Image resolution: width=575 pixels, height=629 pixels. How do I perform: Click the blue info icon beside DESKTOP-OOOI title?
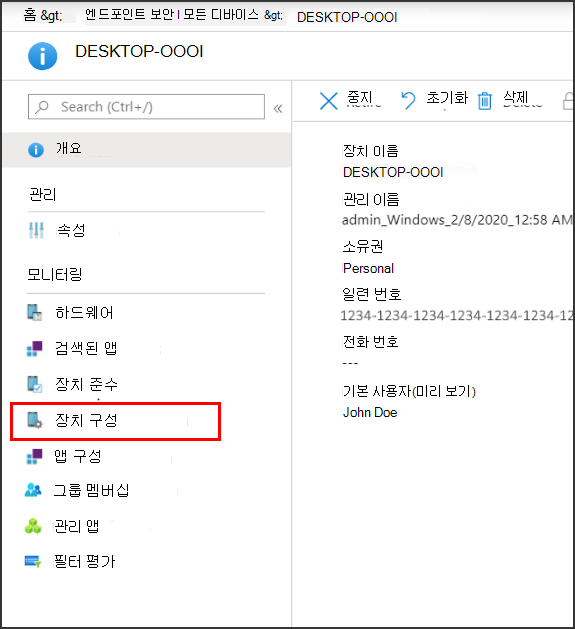(x=43, y=56)
